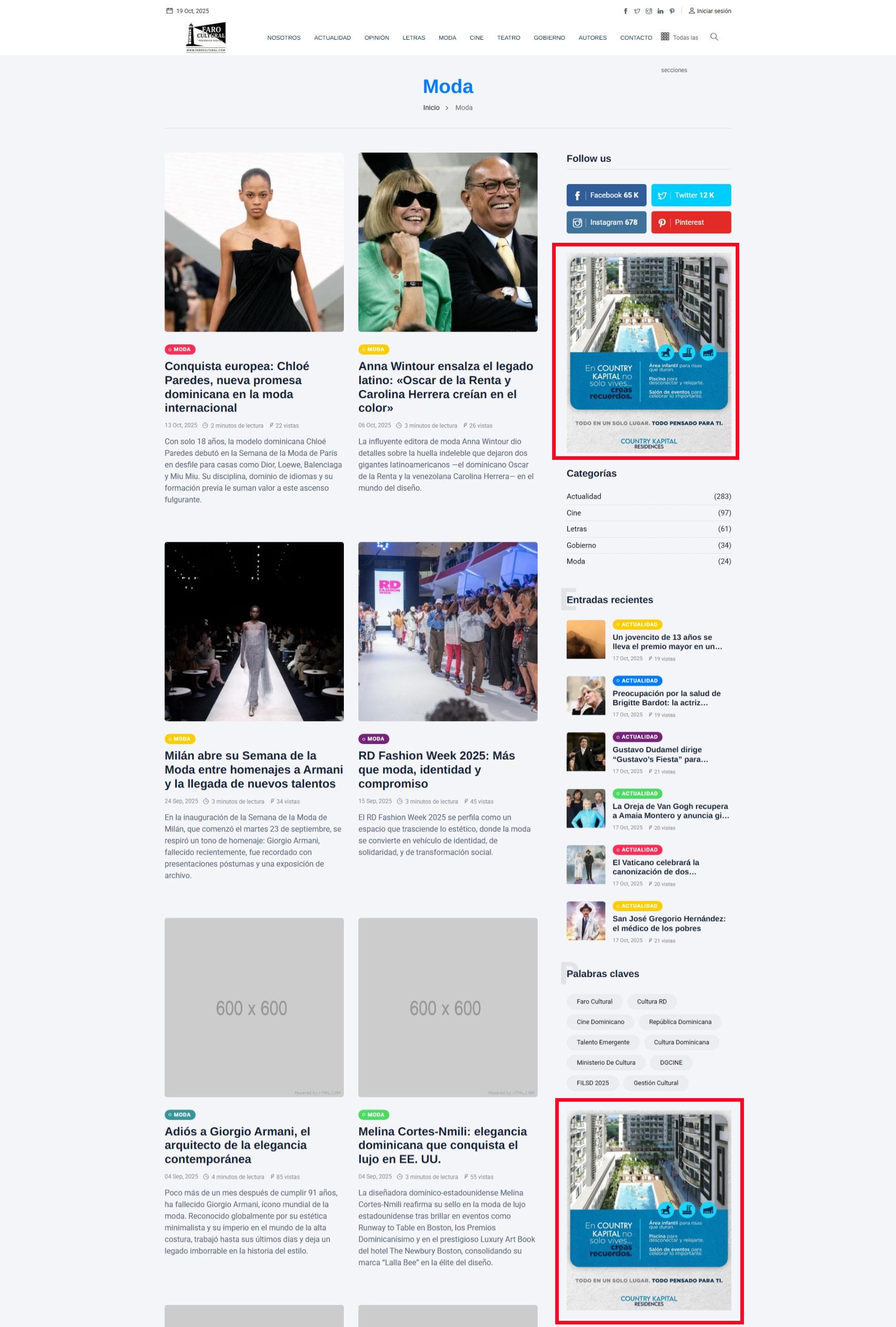
Task: Click the Faro Cultural lighthouse logo
Action: click(x=206, y=38)
